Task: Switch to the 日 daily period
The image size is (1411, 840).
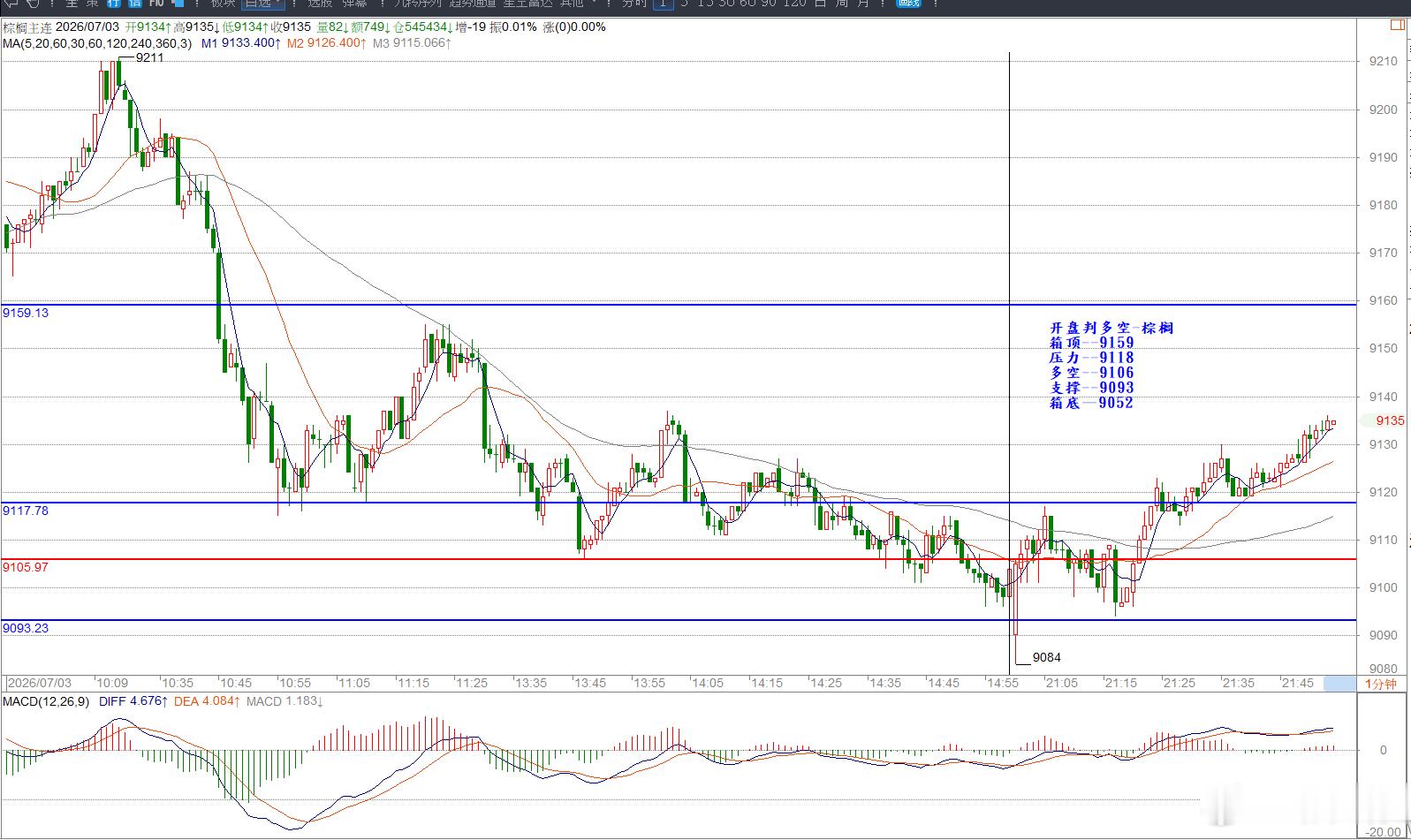Action: [820, 4]
